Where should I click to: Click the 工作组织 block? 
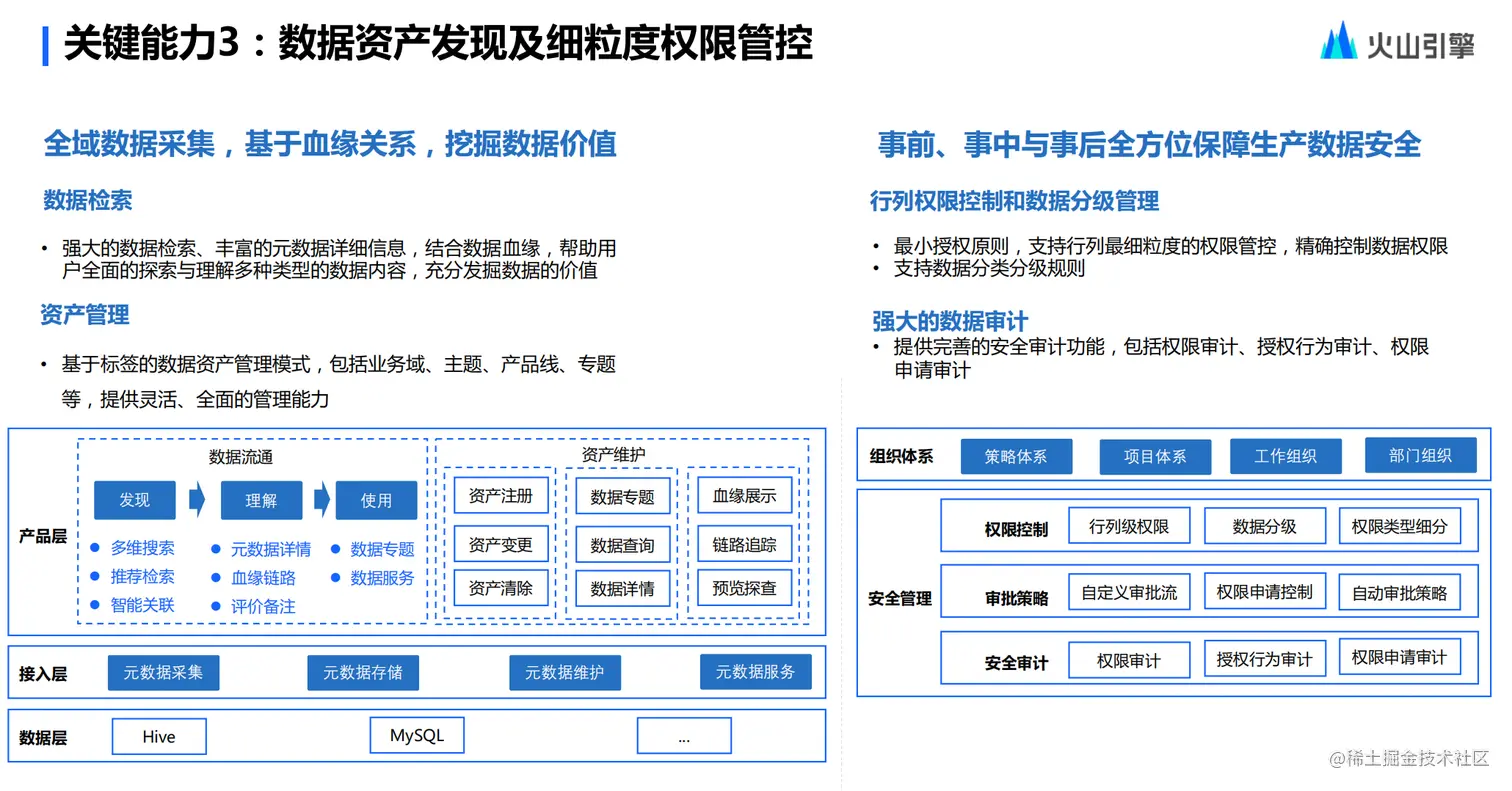point(1285,456)
